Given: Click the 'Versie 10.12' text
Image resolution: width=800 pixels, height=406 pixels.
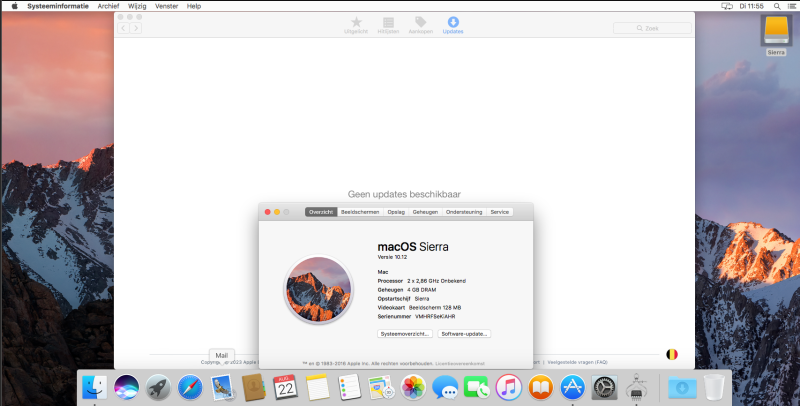Looking at the screenshot, I should point(392,257).
